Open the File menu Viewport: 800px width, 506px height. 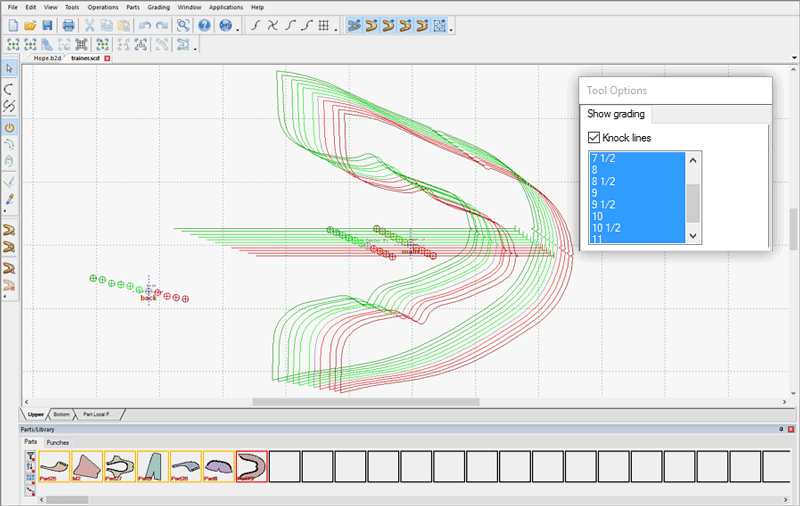tap(13, 7)
